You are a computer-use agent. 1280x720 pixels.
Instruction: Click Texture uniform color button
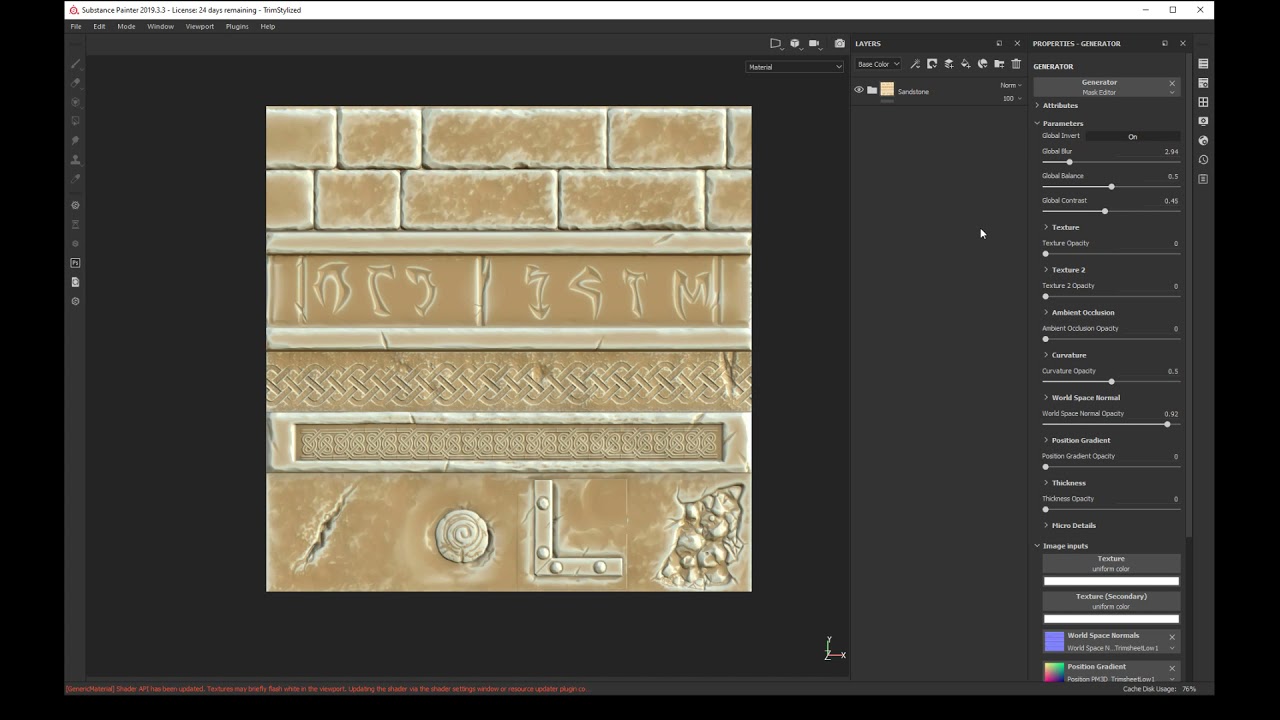[x=1111, y=564]
